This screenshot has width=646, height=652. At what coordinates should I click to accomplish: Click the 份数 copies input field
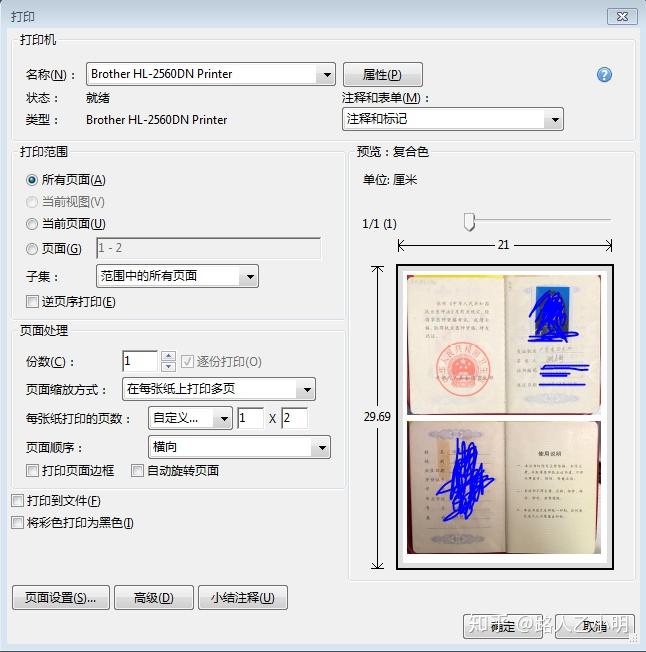click(x=140, y=361)
